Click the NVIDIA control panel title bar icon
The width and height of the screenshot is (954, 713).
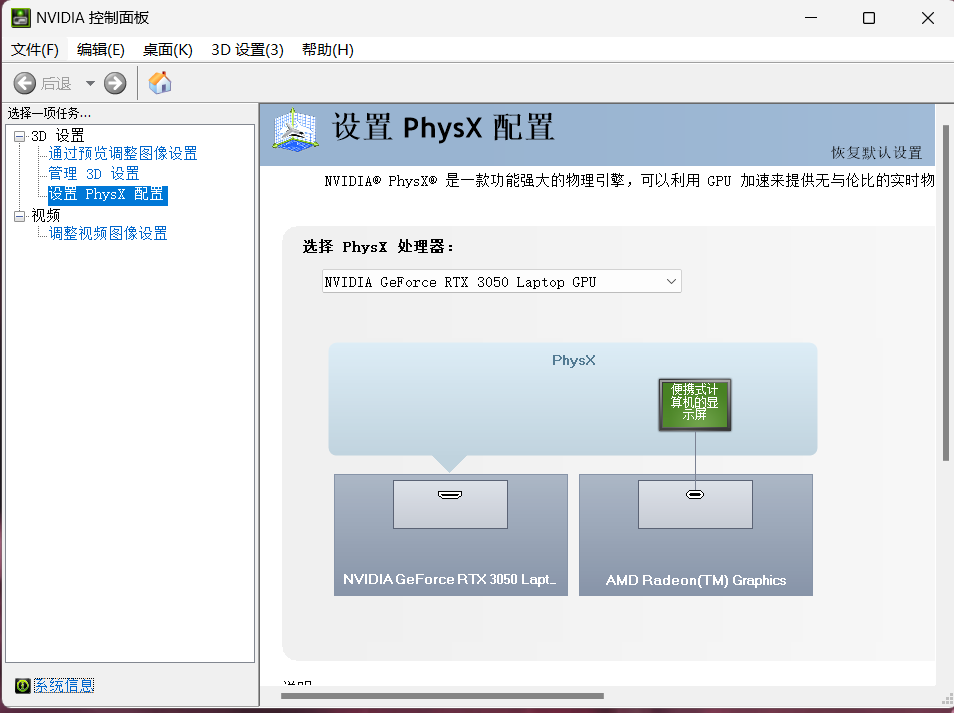(20, 18)
